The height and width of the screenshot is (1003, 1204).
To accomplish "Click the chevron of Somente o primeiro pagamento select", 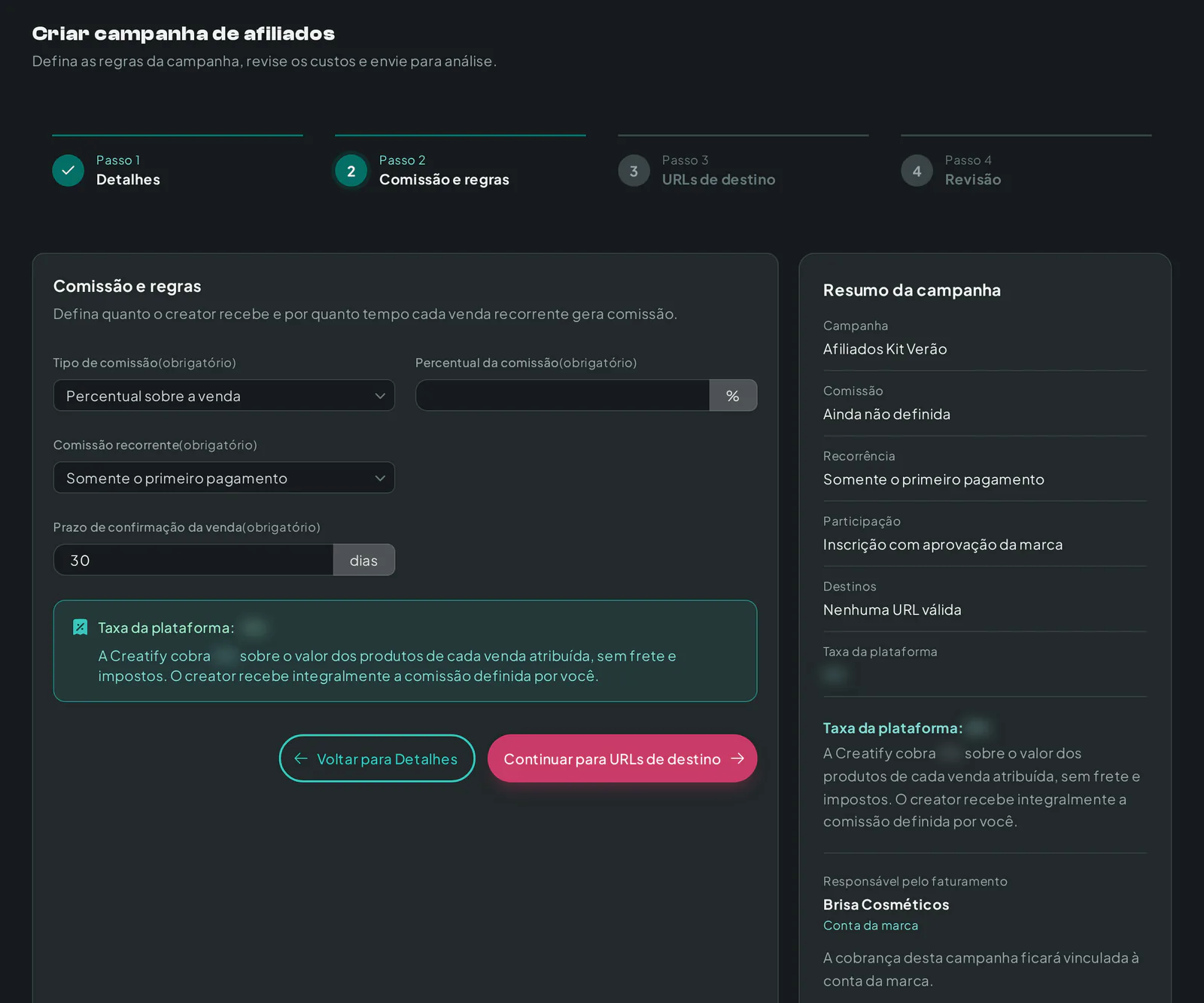I will 380,478.
